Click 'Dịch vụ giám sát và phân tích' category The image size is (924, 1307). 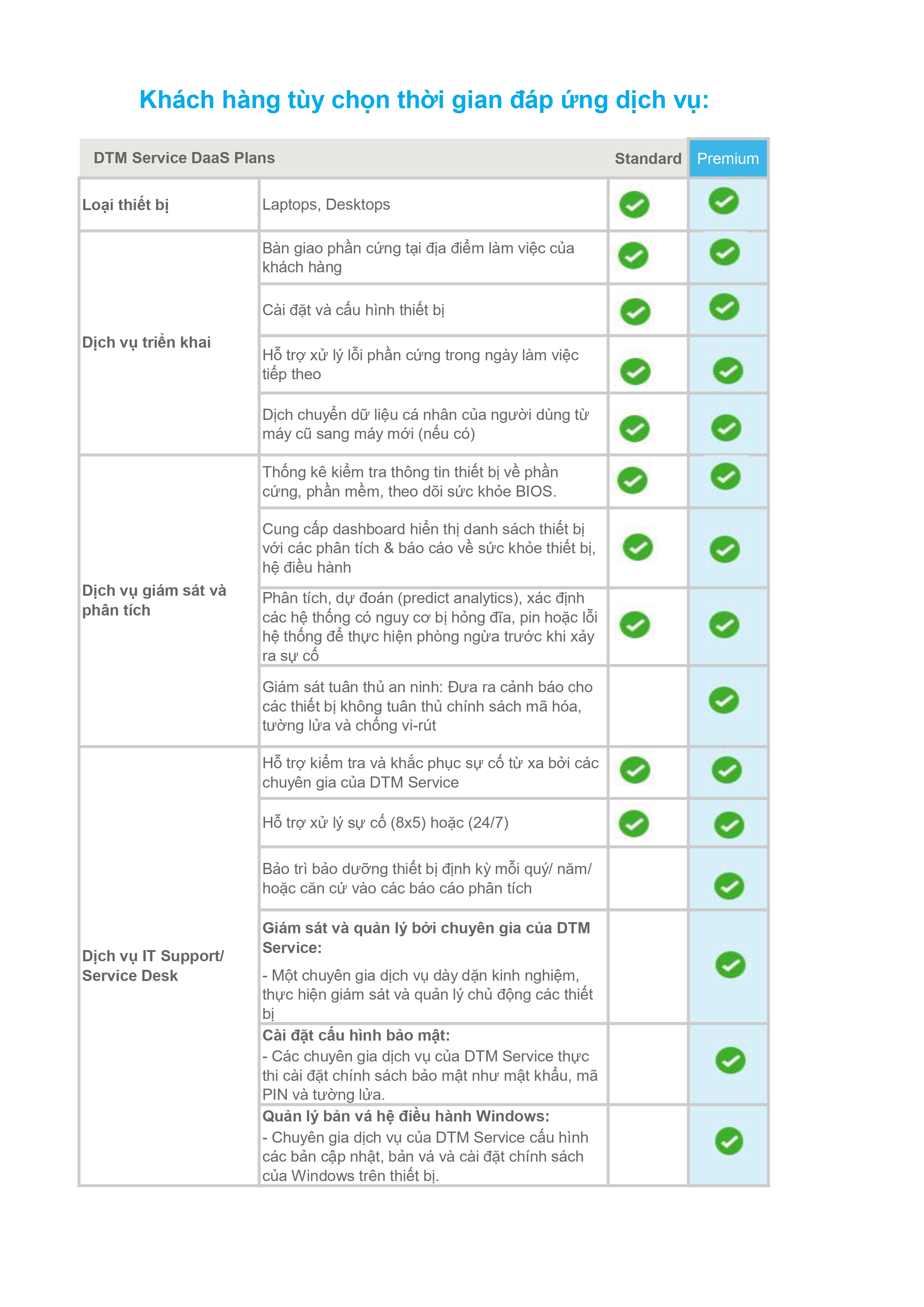(154, 600)
